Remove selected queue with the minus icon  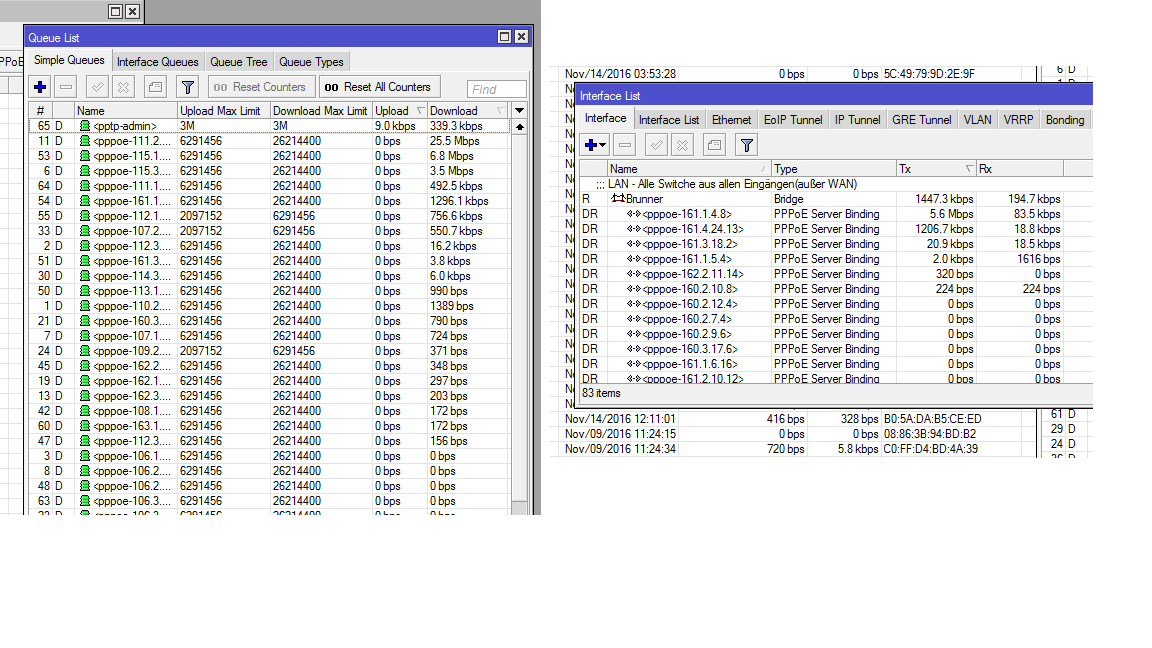tap(66, 87)
